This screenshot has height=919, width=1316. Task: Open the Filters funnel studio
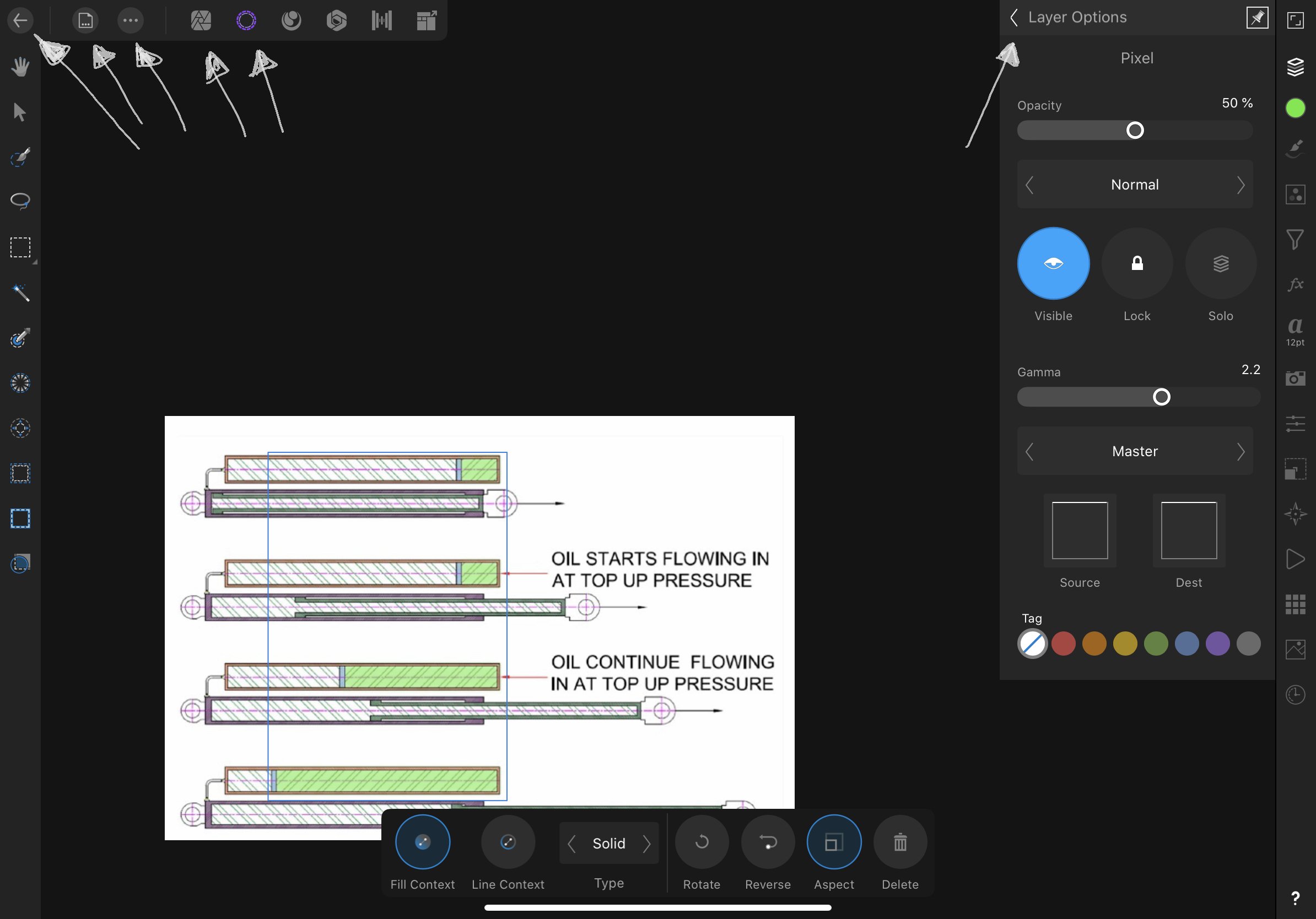[1296, 239]
